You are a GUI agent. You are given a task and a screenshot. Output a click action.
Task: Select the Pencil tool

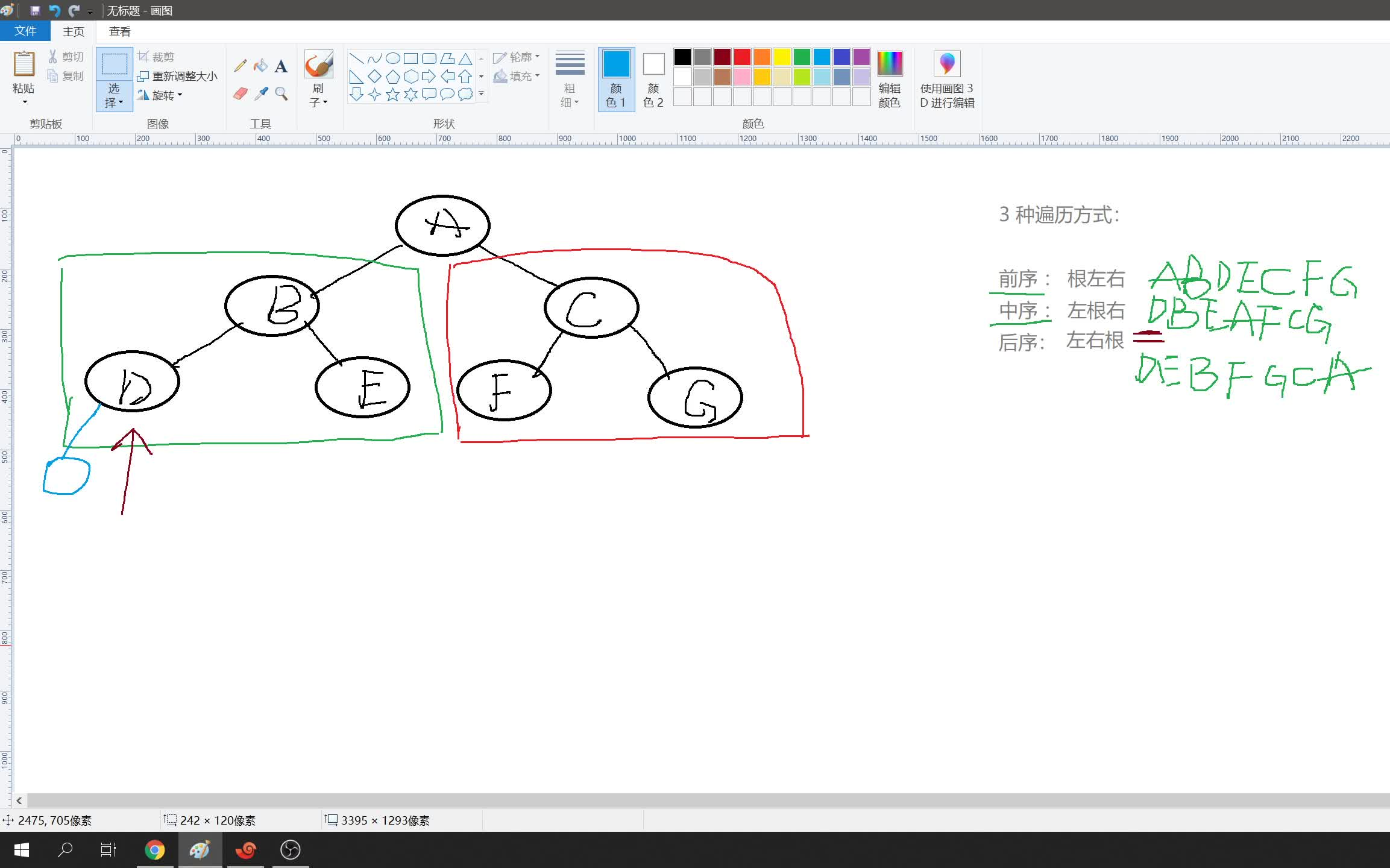point(240,65)
